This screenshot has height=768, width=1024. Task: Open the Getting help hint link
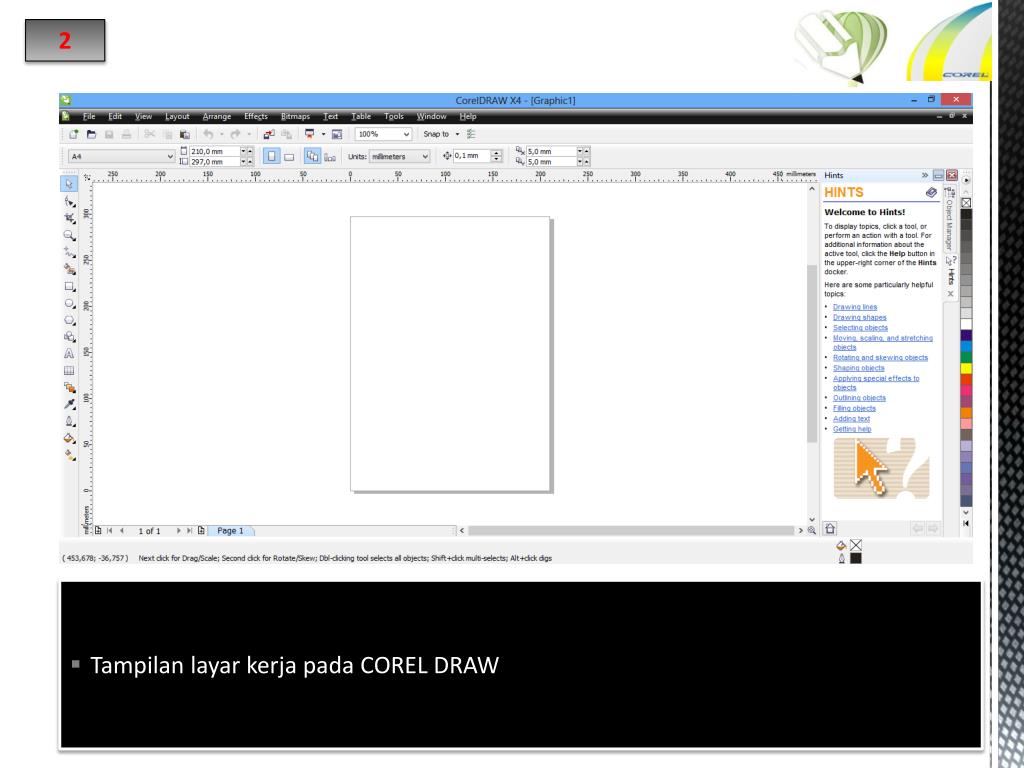click(852, 429)
